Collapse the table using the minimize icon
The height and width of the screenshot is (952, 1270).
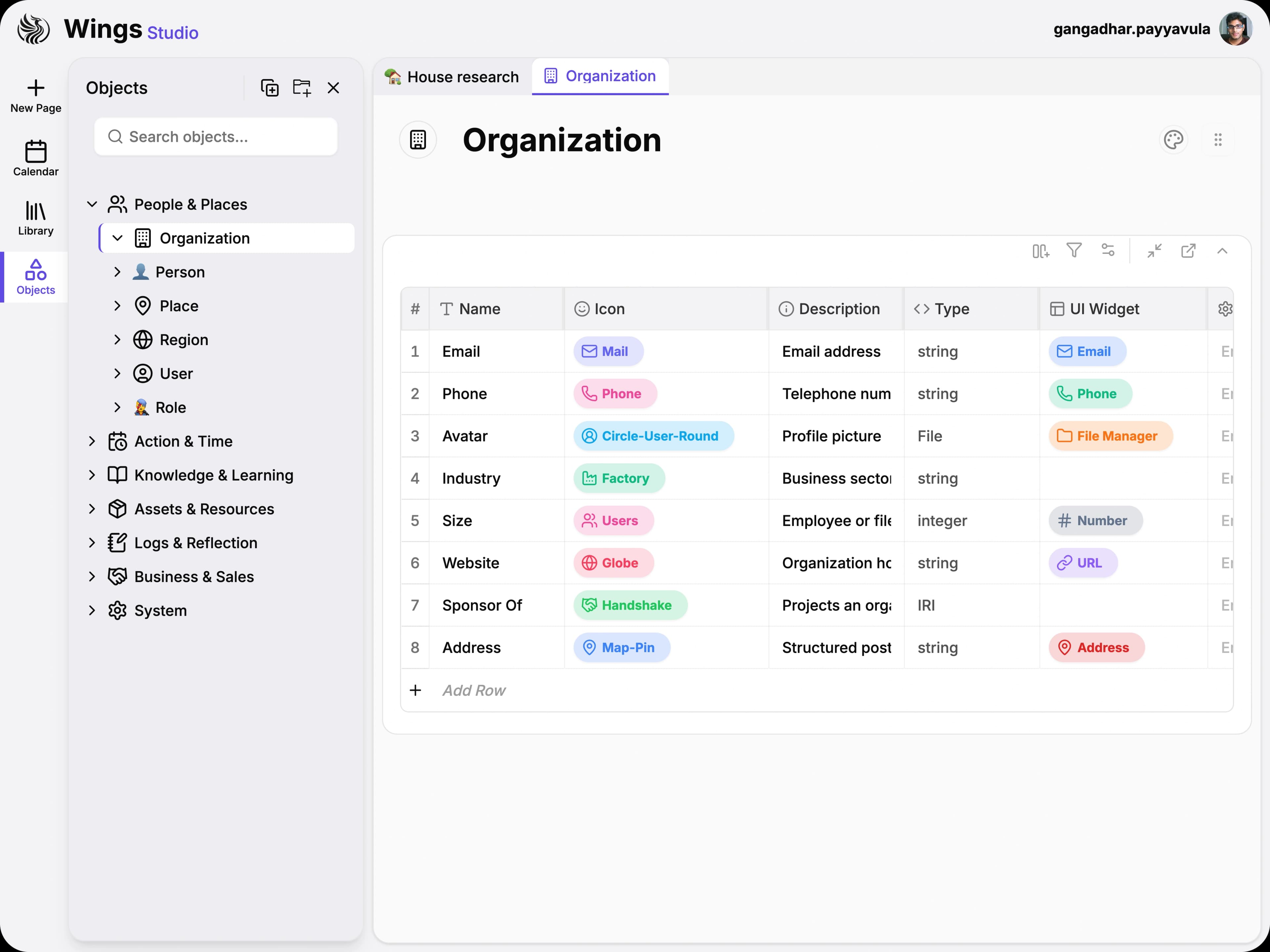click(1155, 251)
